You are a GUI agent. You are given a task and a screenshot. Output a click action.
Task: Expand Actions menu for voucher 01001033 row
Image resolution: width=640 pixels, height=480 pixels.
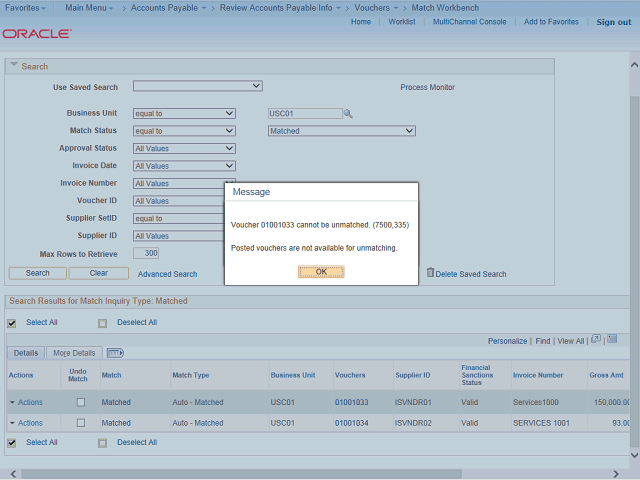26,402
